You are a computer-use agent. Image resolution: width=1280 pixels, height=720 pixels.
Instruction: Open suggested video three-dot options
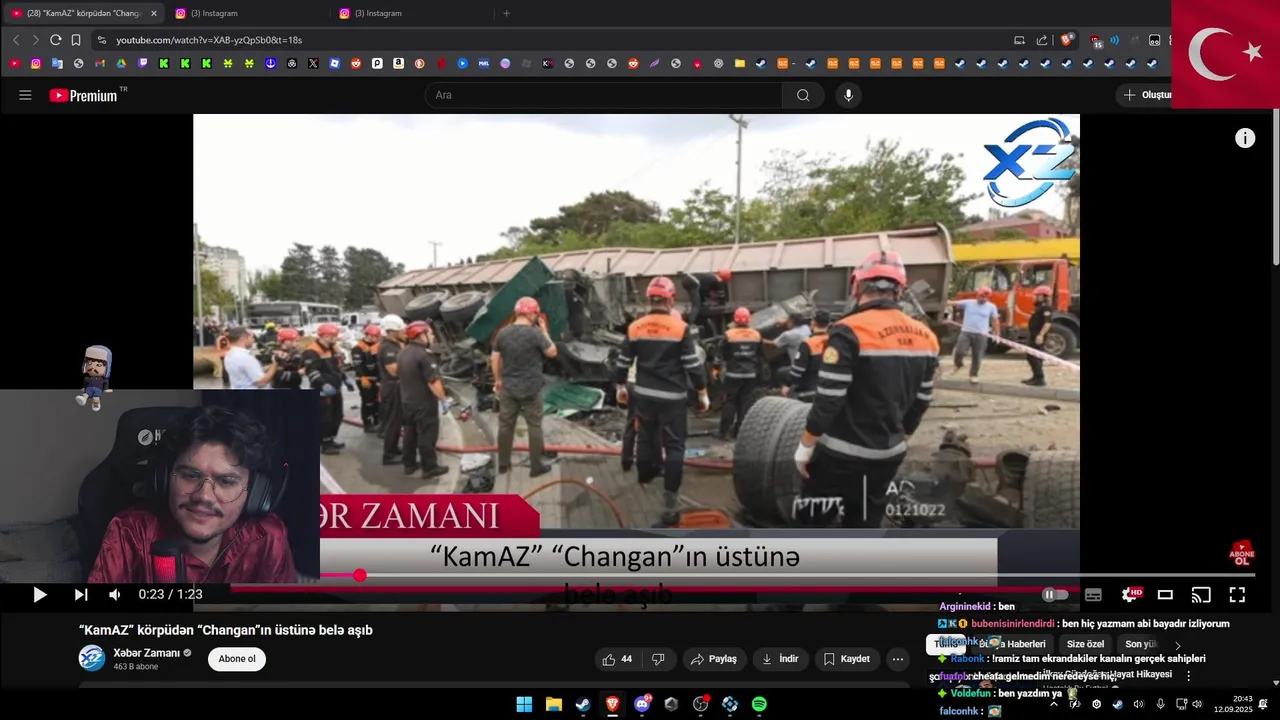[x=1188, y=675]
